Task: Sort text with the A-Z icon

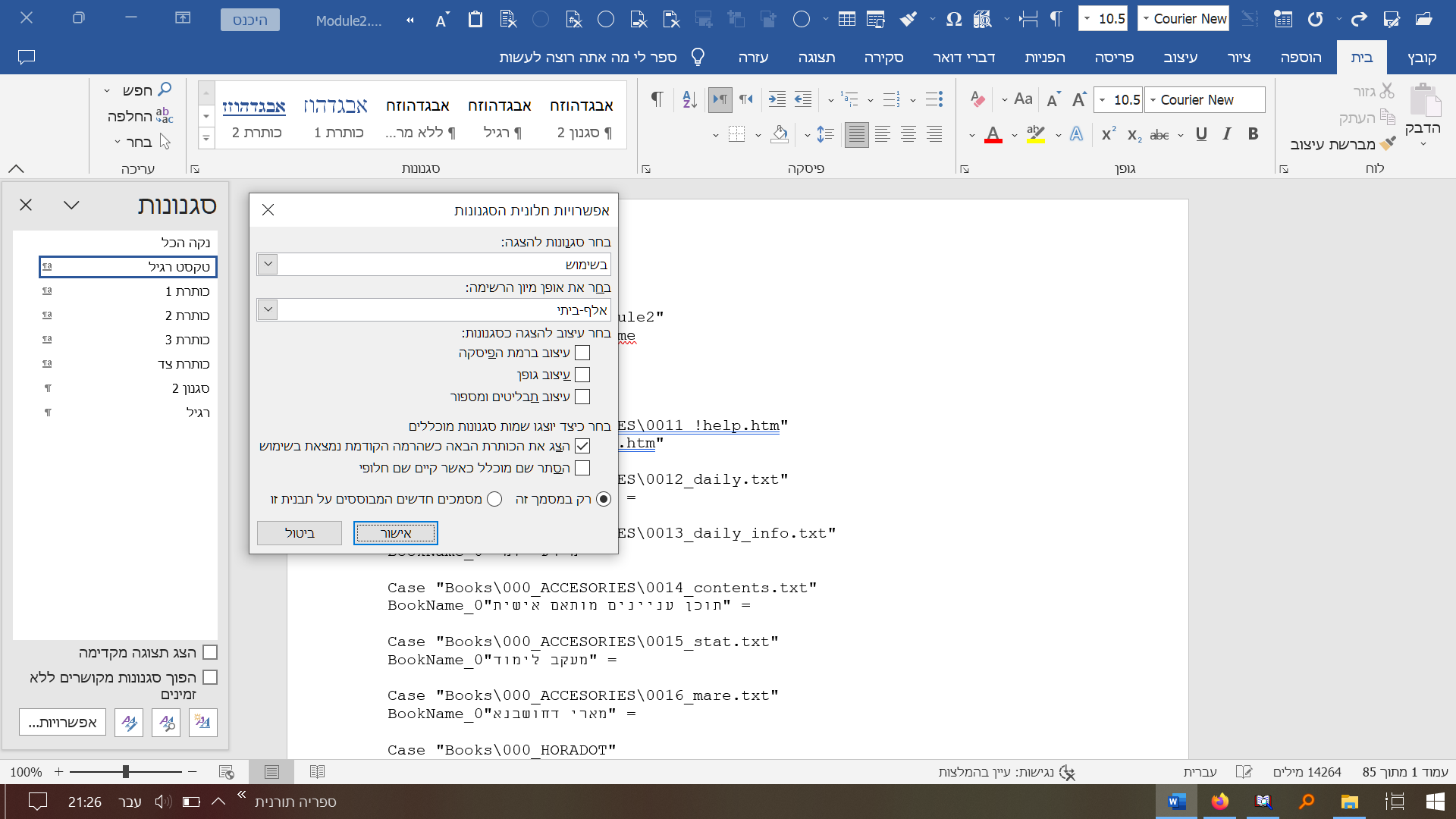Action: tap(689, 99)
